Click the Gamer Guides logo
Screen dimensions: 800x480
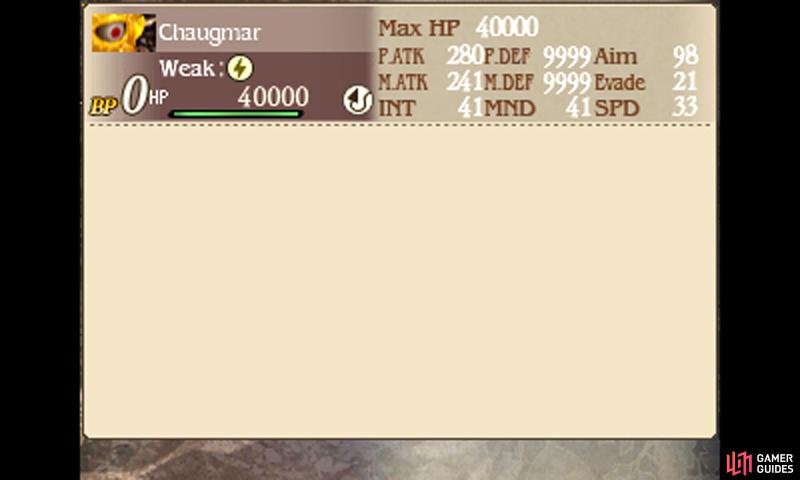click(760, 463)
